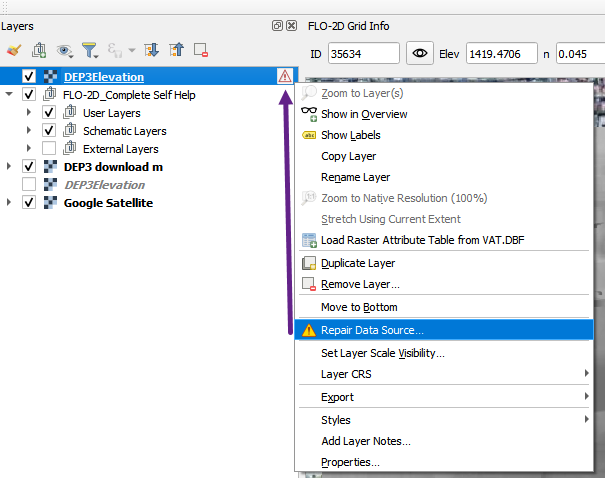Enable the External Layers checkbox
The width and height of the screenshot is (605, 478).
pos(49,149)
